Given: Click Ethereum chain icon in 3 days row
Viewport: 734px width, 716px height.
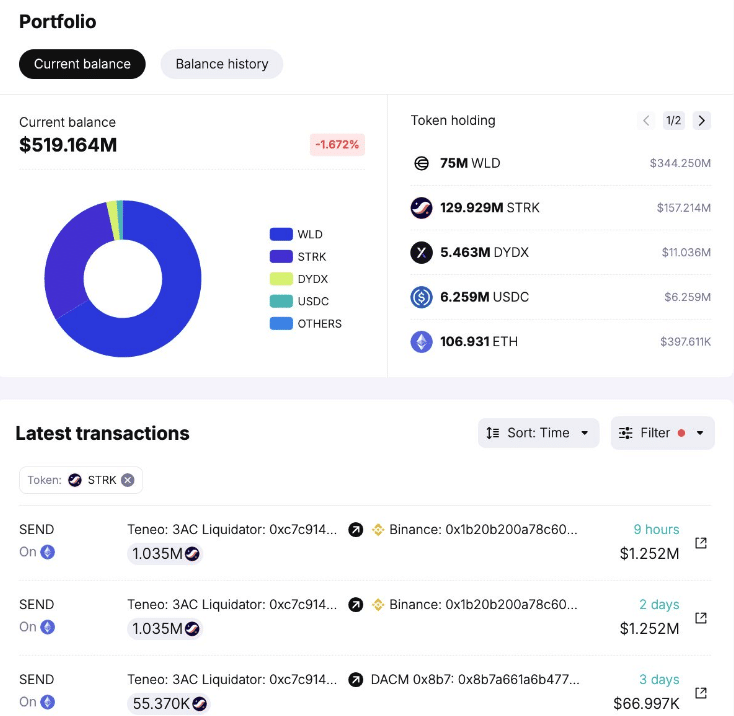Looking at the screenshot, I should 47,702.
